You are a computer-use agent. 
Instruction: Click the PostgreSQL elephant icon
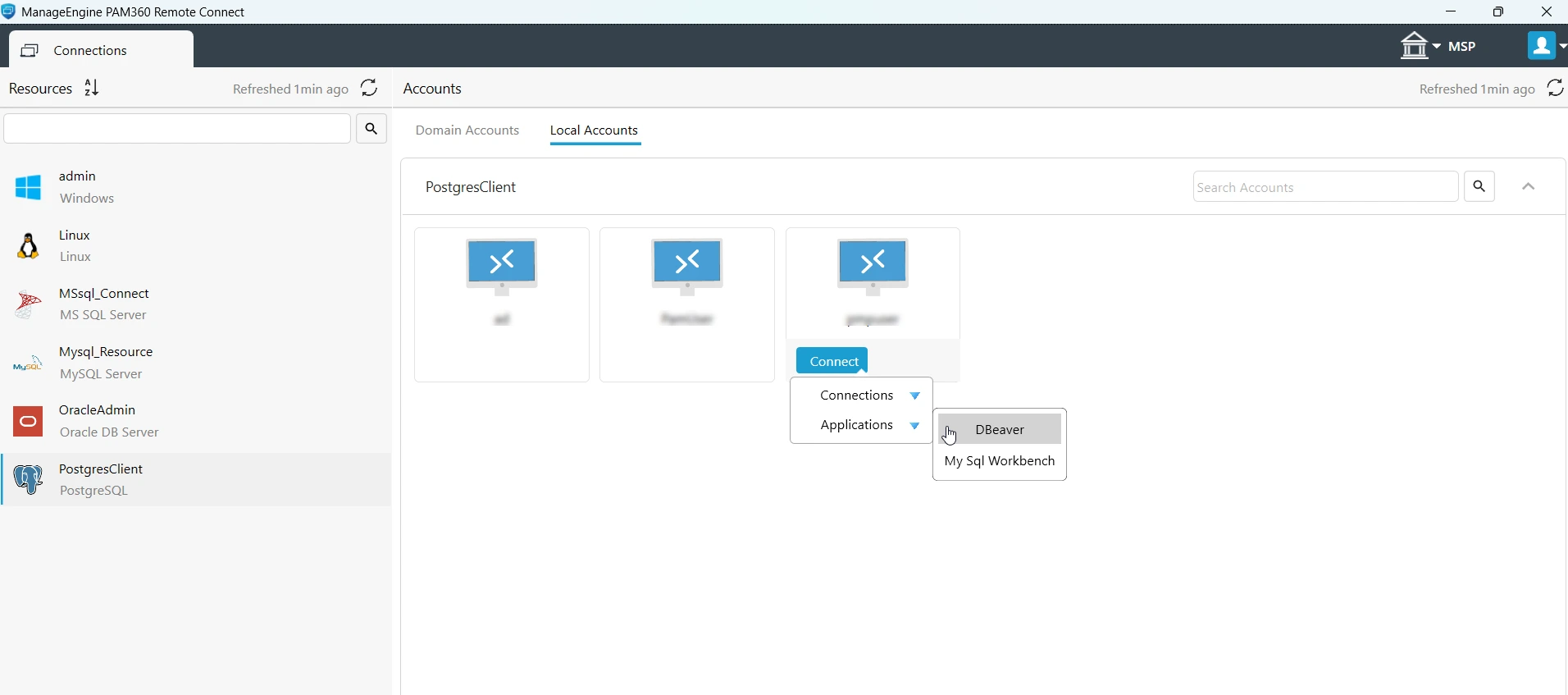pos(28,479)
